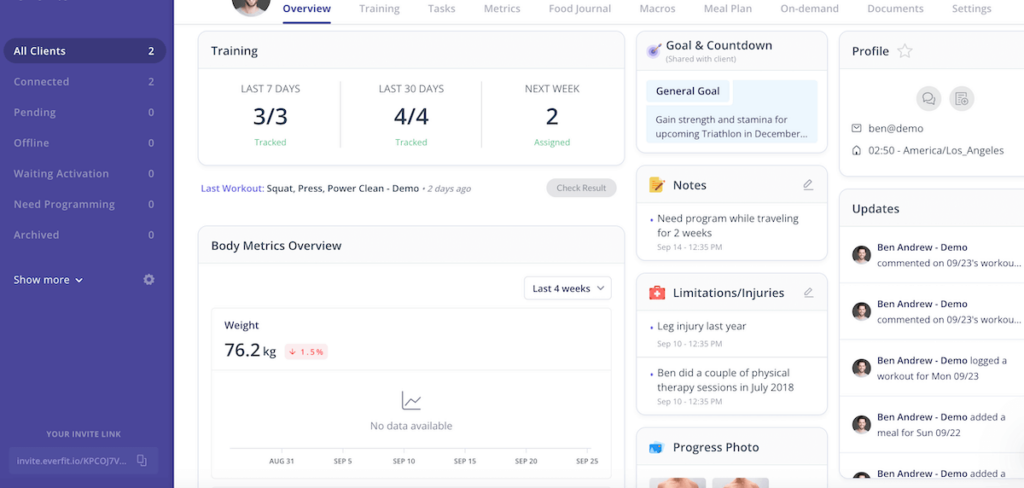The image size is (1024, 488).
Task: Edit Notes using the pencil icon
Action: click(x=808, y=185)
